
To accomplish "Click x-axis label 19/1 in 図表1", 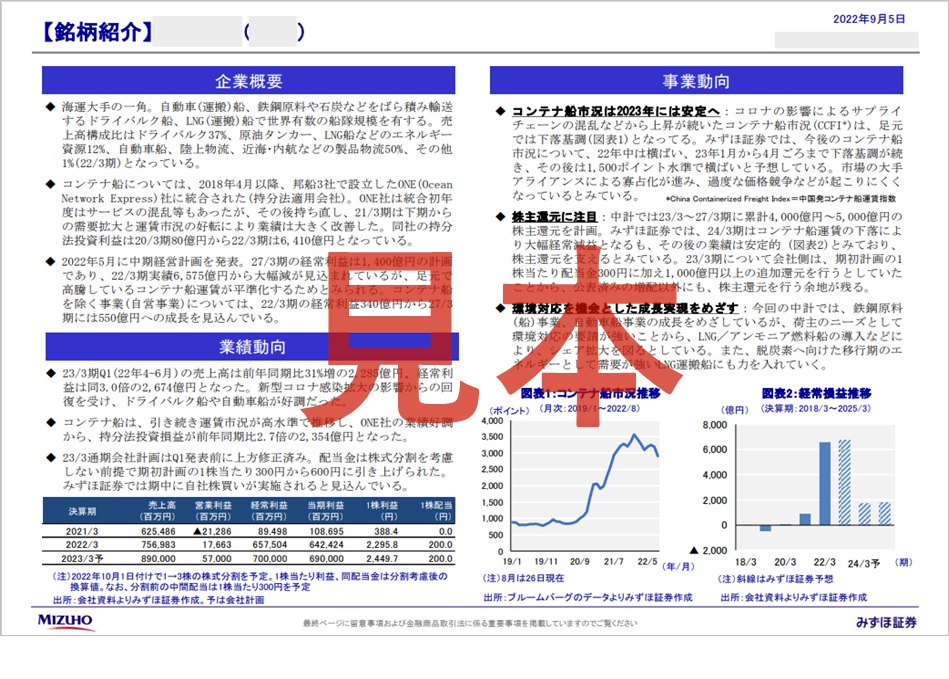I will (512, 562).
